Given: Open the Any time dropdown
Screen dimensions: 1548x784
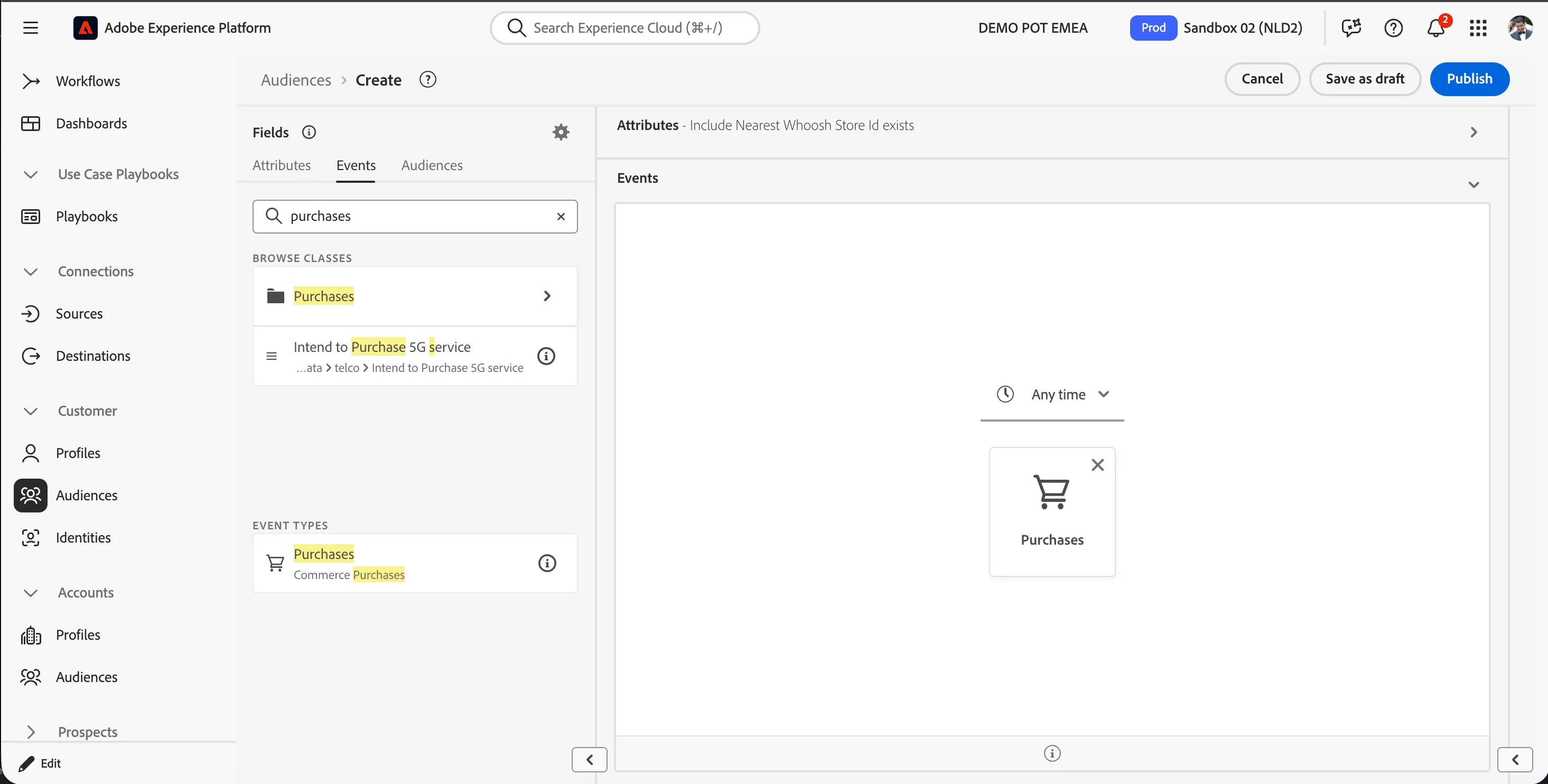Looking at the screenshot, I should click(x=1051, y=394).
